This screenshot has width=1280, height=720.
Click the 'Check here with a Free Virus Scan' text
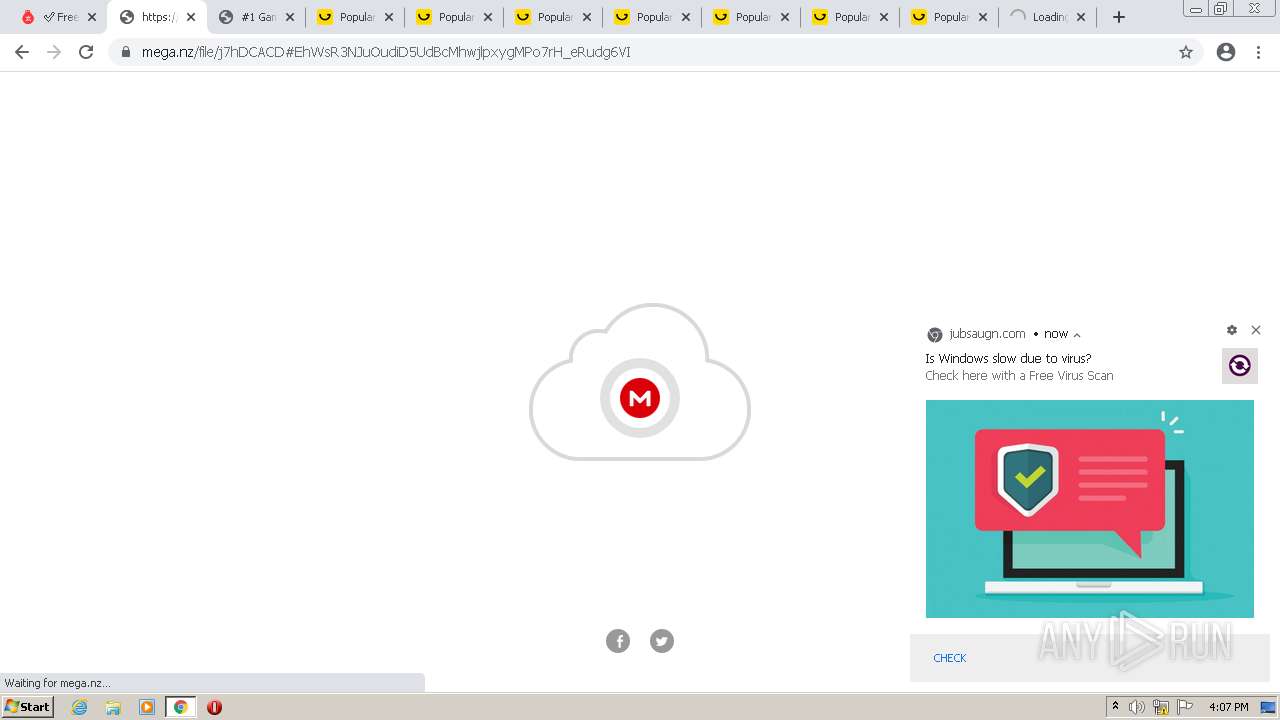click(1019, 376)
